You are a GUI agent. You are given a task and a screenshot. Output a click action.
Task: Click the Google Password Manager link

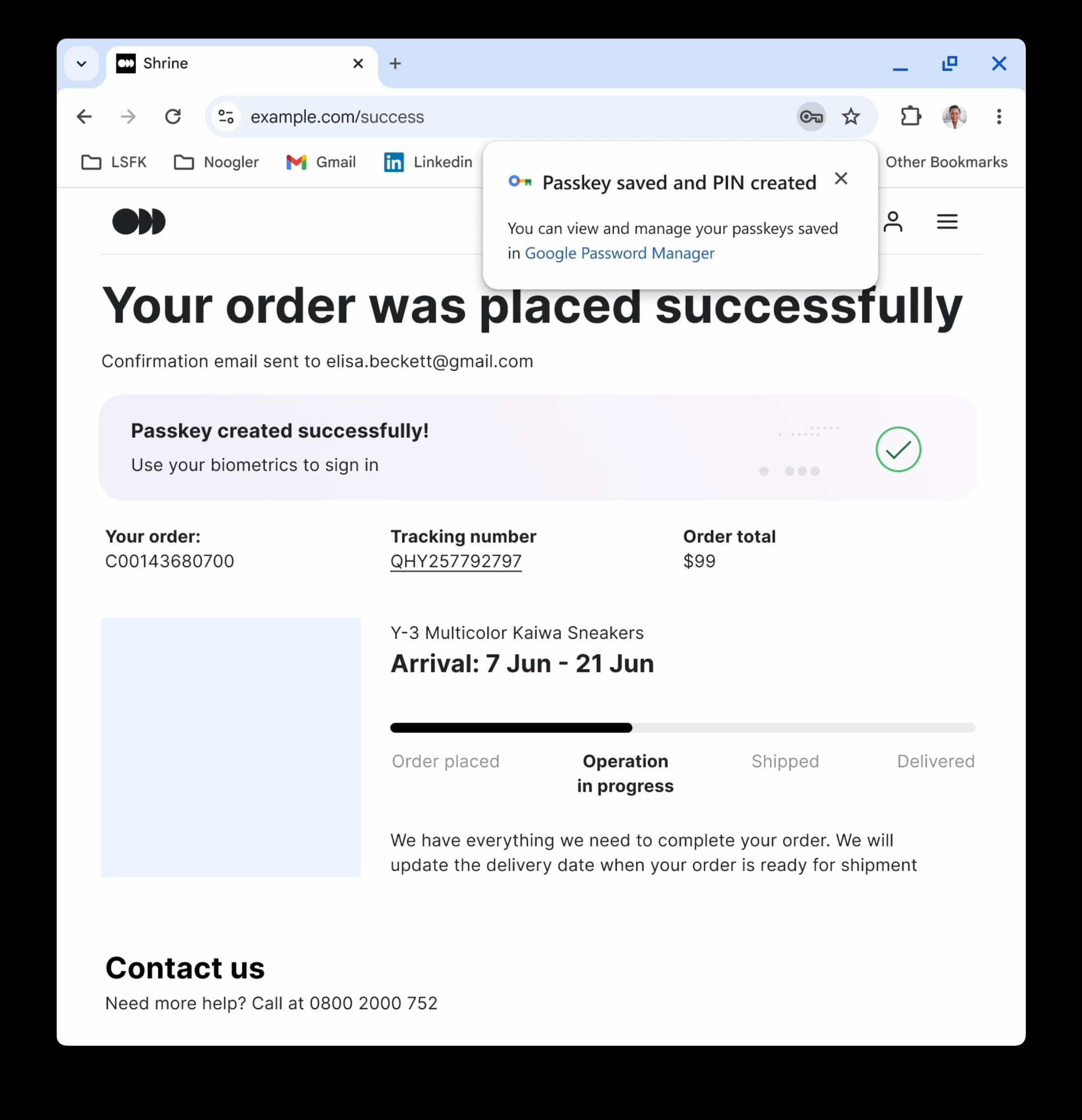[619, 252]
